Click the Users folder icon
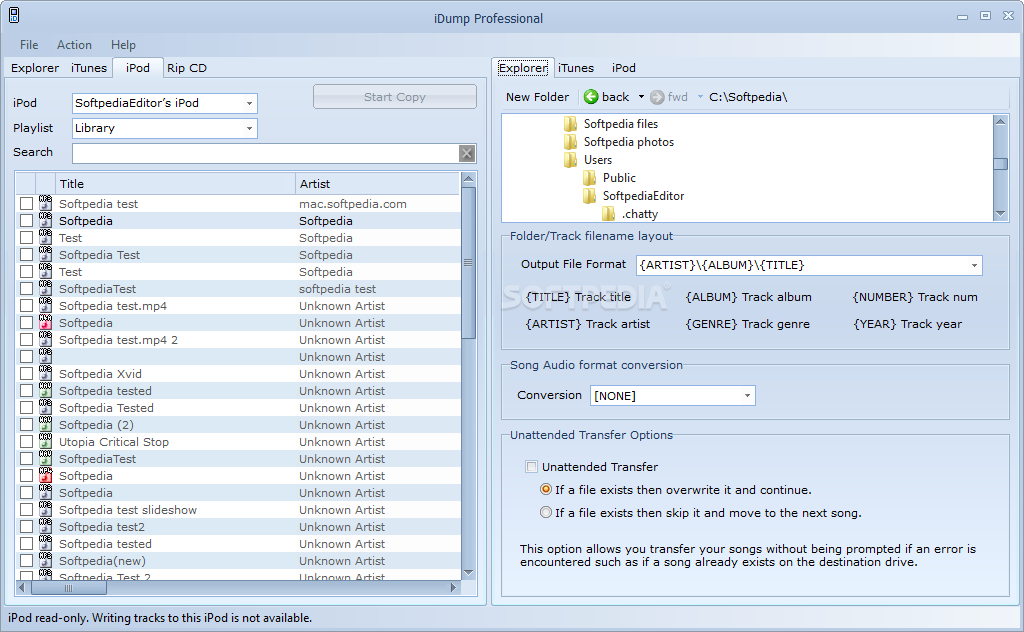Screen dimensions: 1024x632 coord(571,160)
